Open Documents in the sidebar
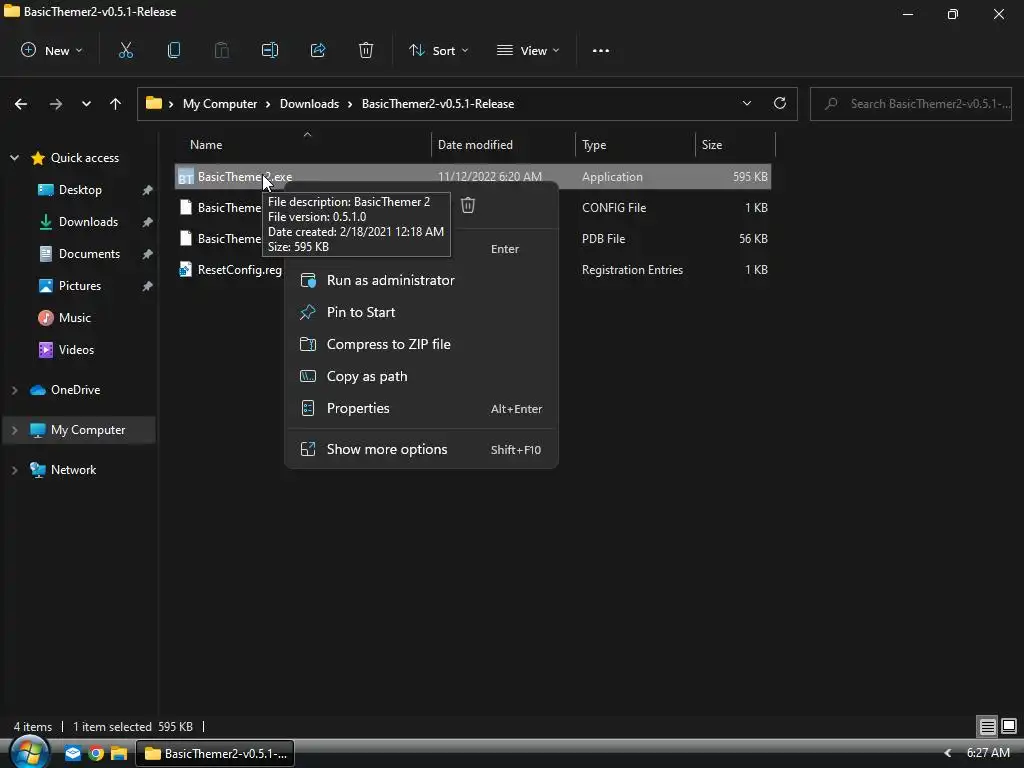 (x=89, y=253)
